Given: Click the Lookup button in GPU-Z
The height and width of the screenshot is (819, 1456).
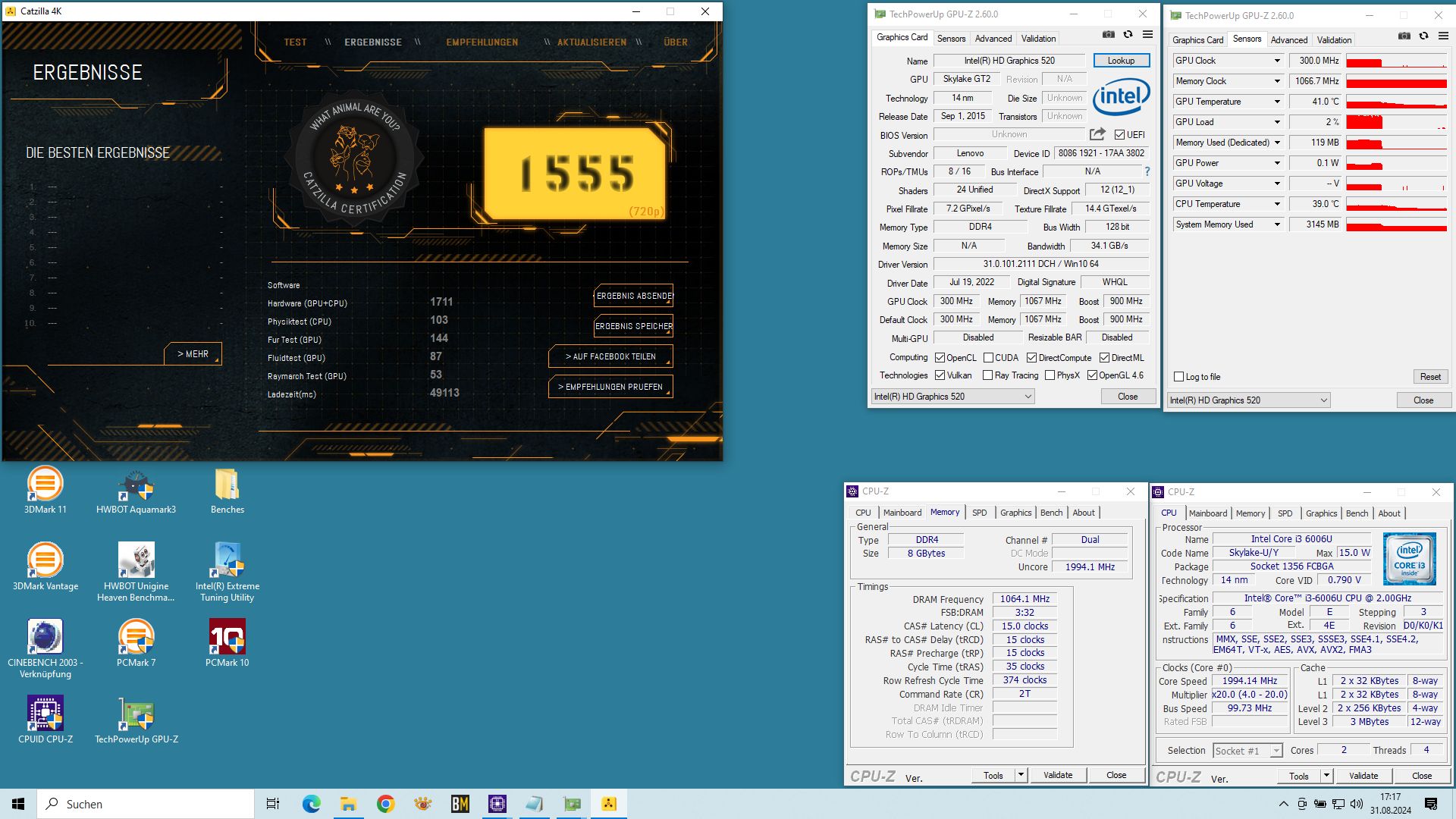Looking at the screenshot, I should (x=1121, y=61).
